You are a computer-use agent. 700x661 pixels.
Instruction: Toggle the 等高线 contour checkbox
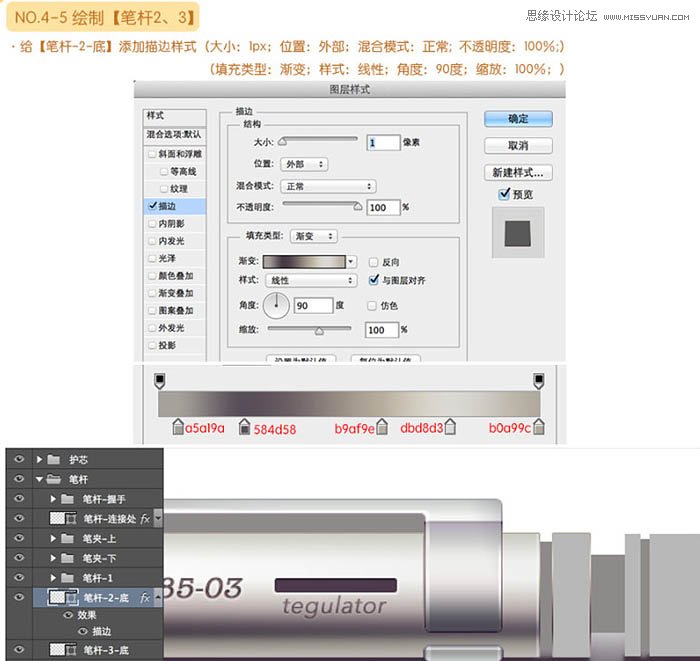click(164, 171)
